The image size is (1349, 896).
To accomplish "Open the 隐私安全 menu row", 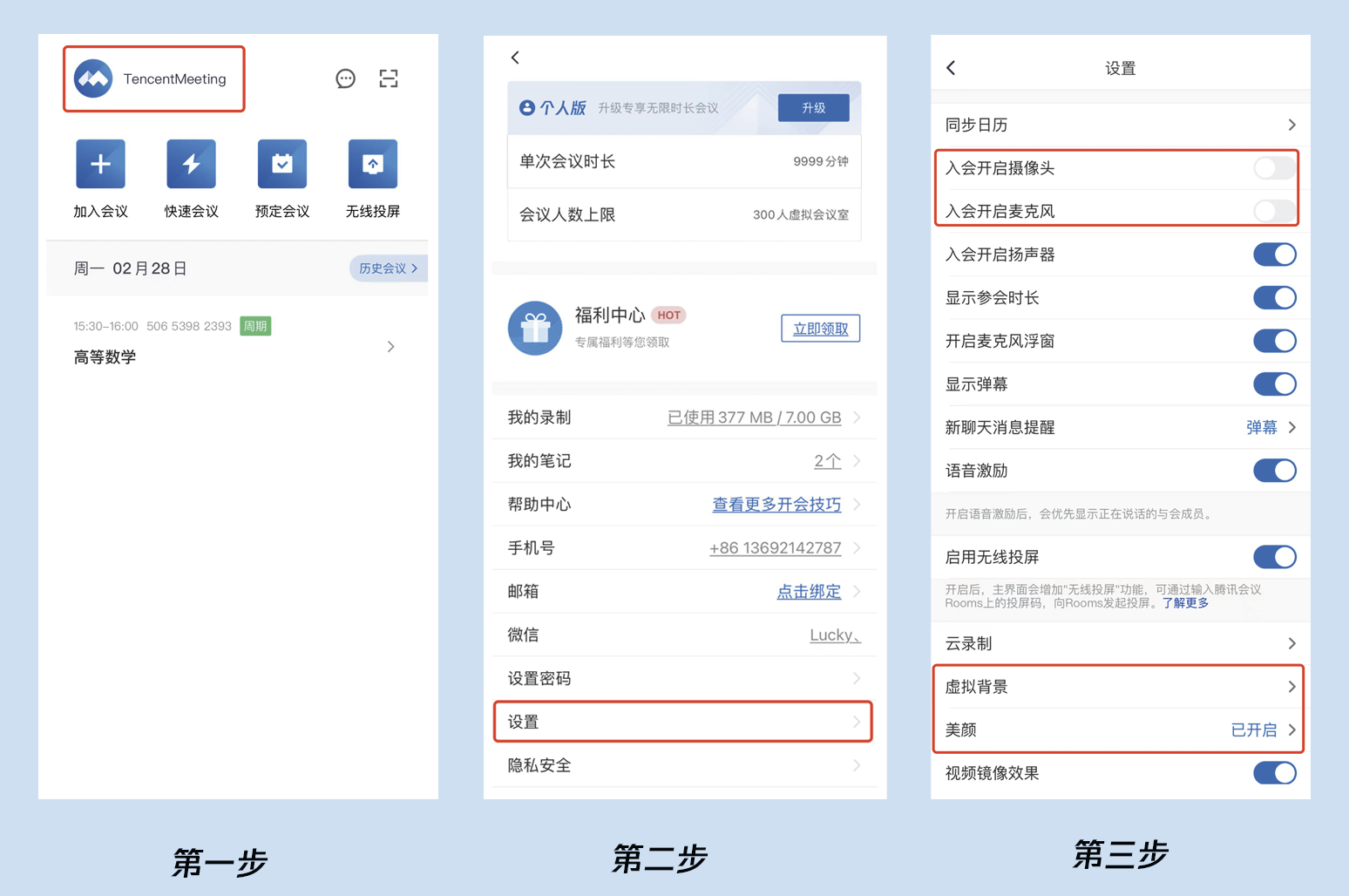I will tap(683, 765).
